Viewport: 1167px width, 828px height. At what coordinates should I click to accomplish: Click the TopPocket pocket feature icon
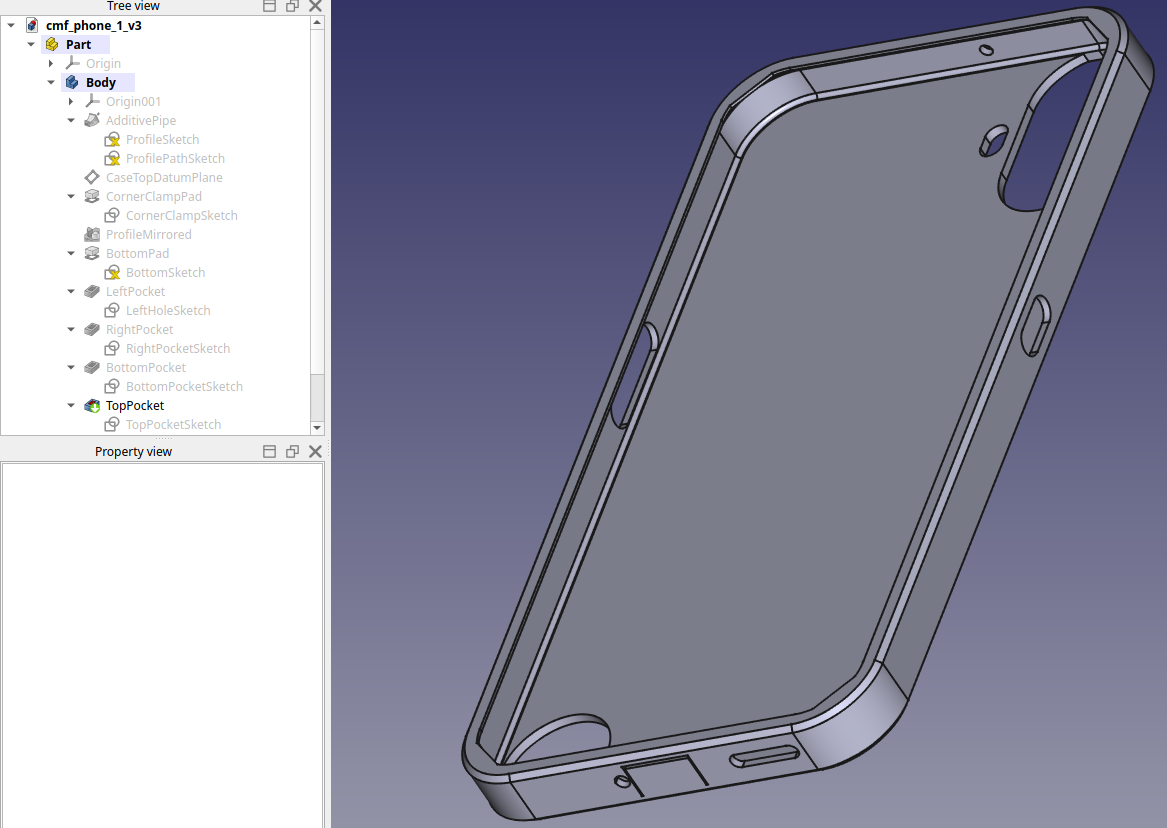(91, 405)
